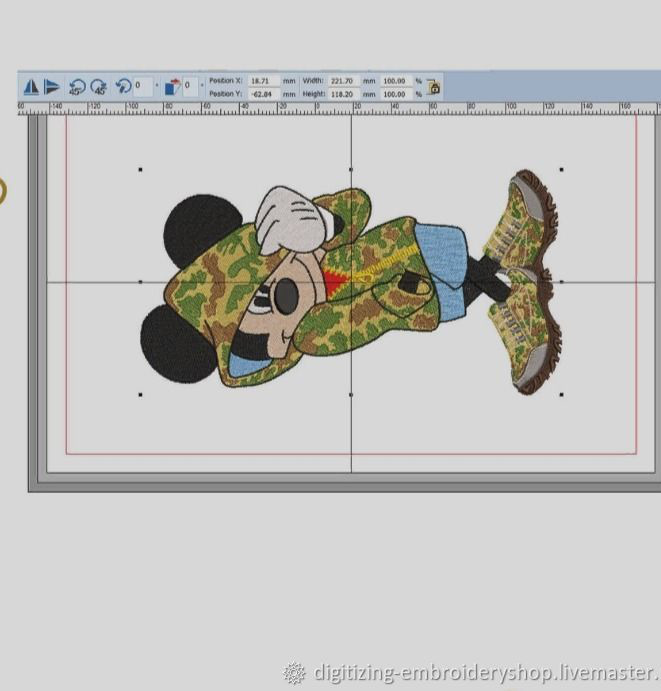Viewport: 661px width, 691px height.
Task: Click the rotation angle input field
Action: pos(143,87)
